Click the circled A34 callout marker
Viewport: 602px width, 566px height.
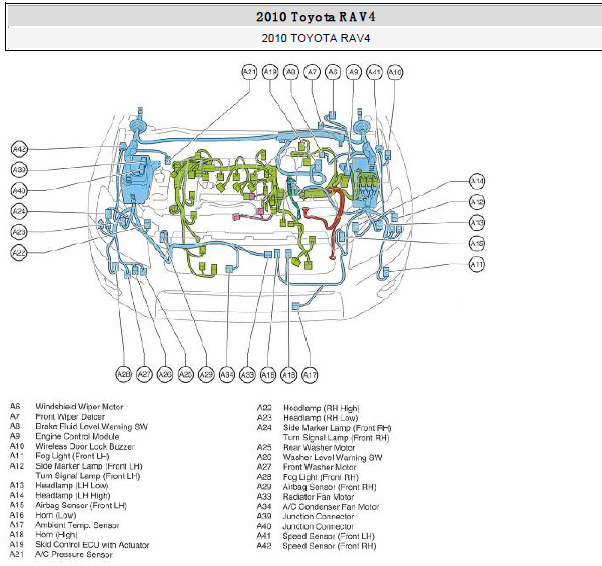227,374
